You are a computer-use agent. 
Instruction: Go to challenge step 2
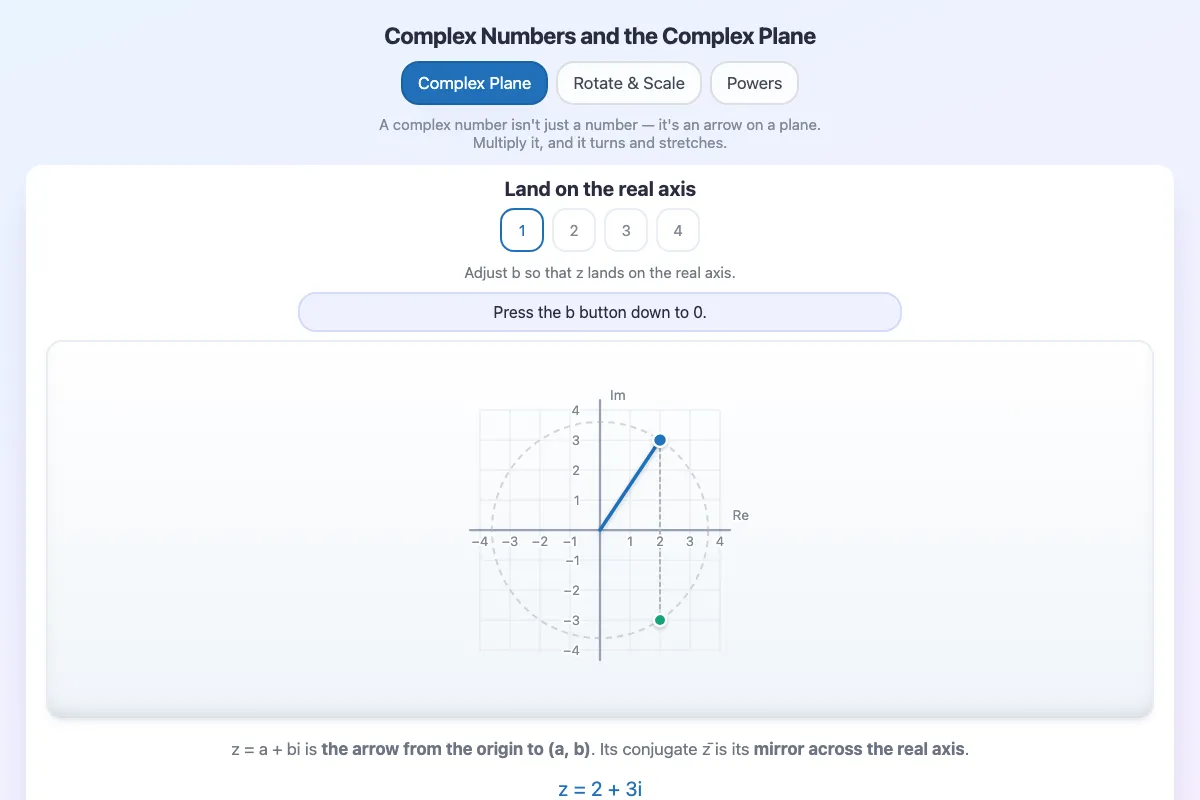click(x=574, y=230)
